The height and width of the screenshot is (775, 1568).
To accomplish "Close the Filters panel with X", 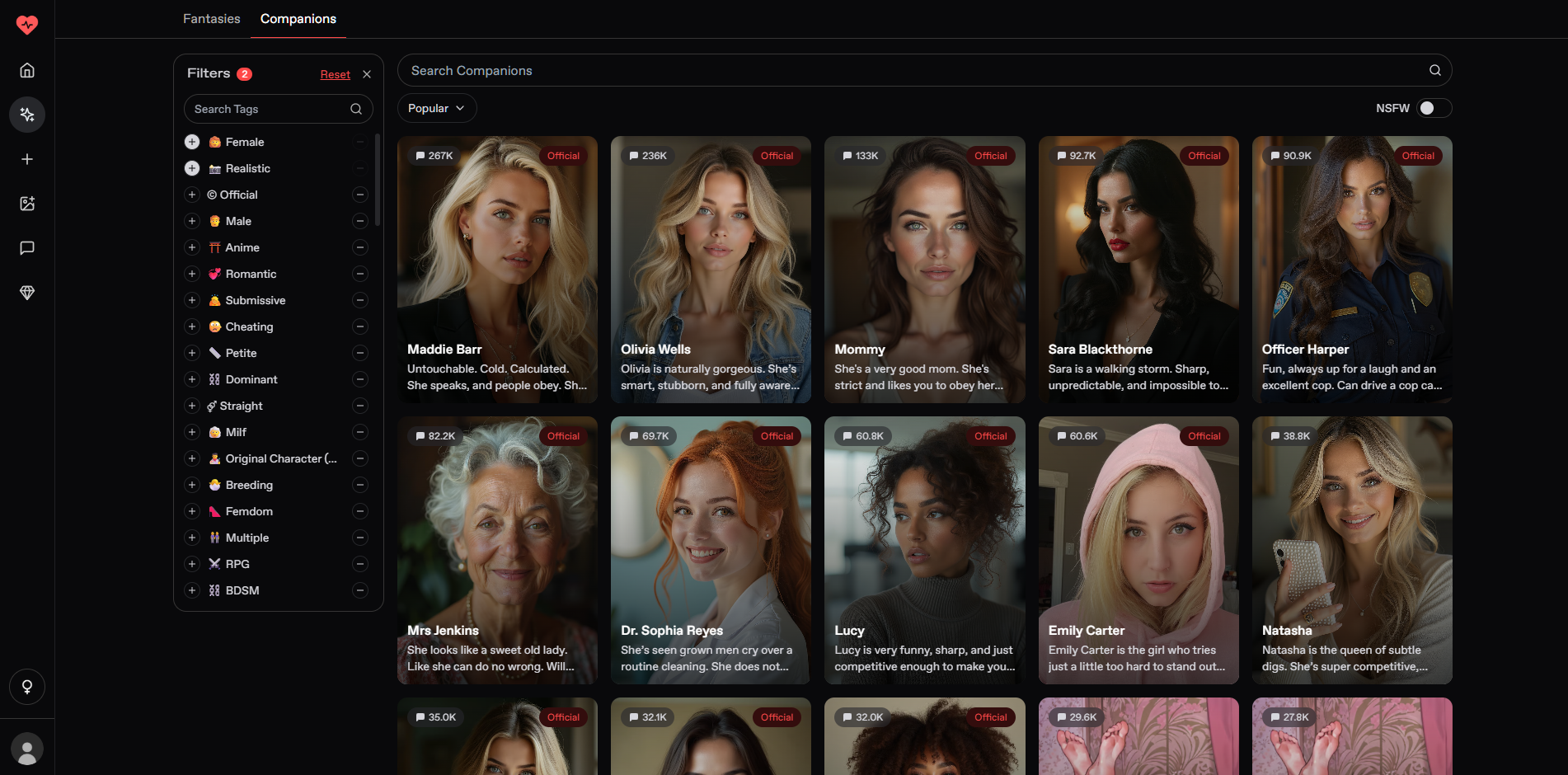I will pyautogui.click(x=367, y=74).
